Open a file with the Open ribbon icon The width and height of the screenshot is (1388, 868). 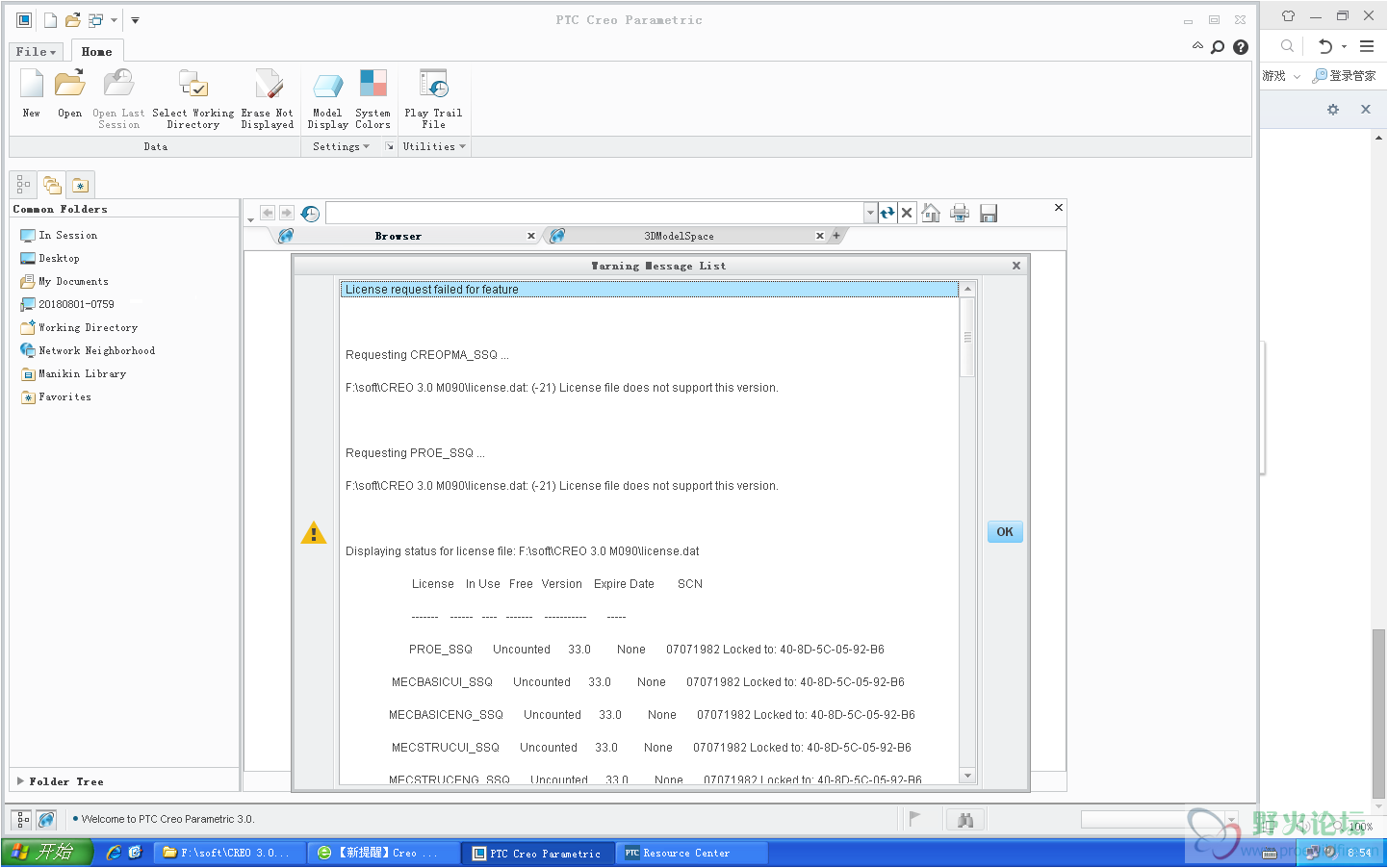pos(69,93)
